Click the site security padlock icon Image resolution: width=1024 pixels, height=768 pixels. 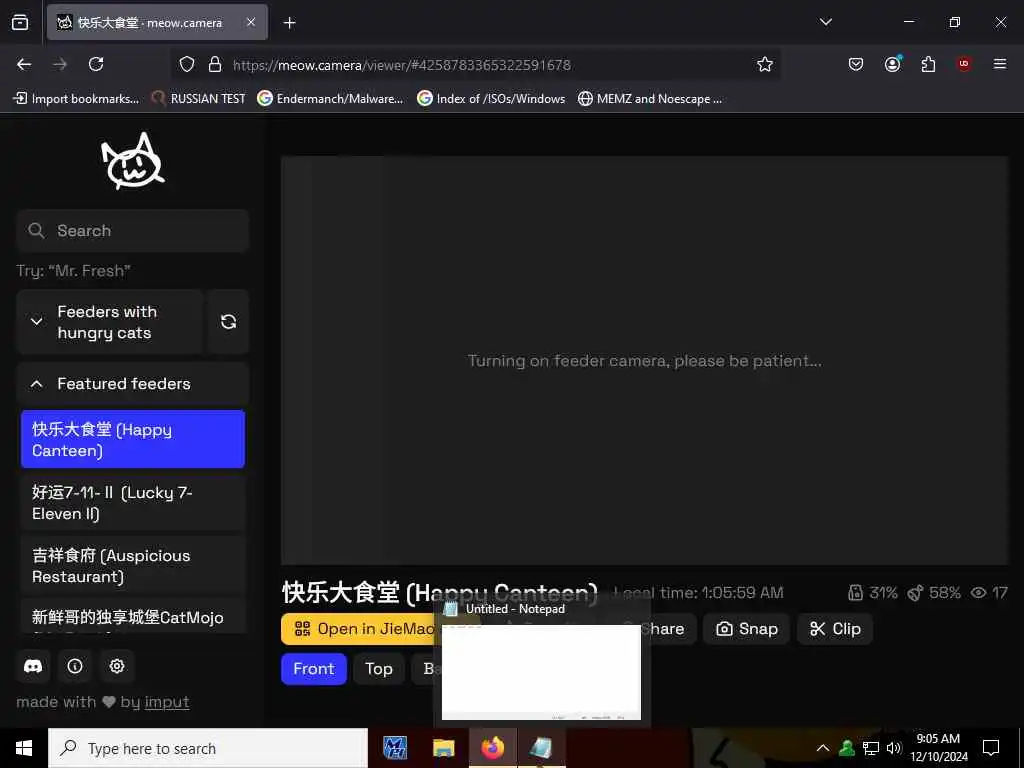click(215, 64)
